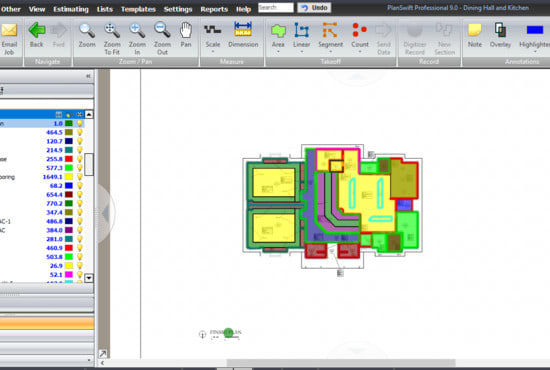Toggle lightbulb visibility for the 1649.1 row
This screenshot has width=550, height=370.
coord(80,177)
